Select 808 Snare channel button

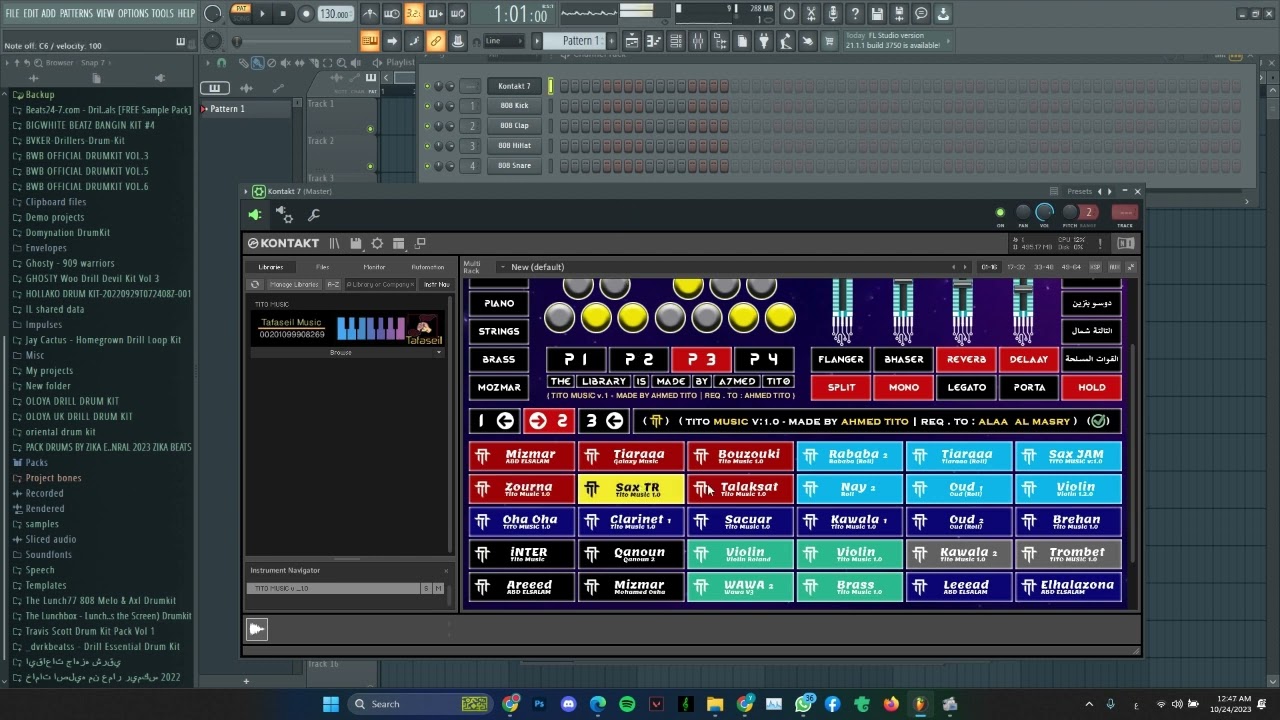tap(514, 166)
